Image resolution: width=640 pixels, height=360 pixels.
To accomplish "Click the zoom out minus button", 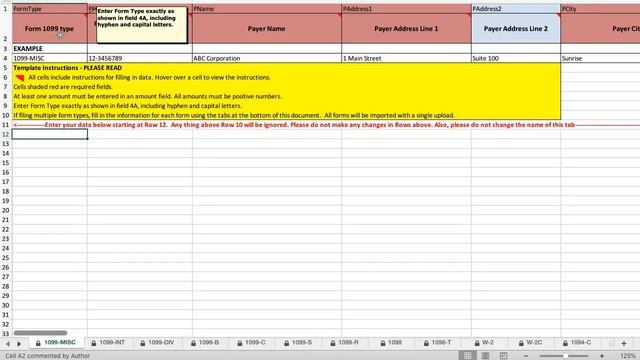I will (526, 356).
